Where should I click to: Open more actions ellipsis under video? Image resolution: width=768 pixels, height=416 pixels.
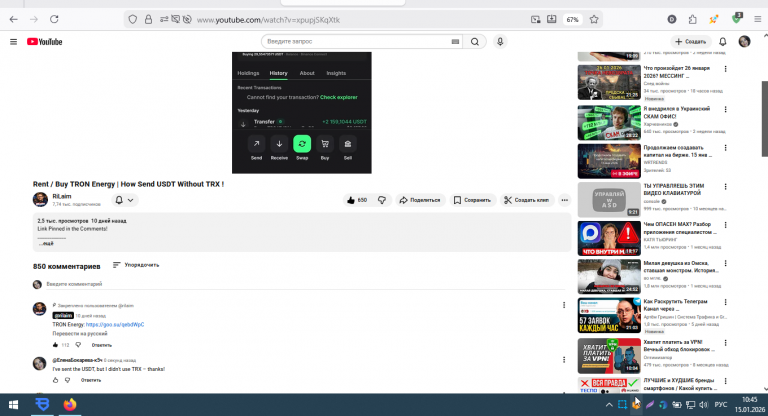tap(565, 200)
